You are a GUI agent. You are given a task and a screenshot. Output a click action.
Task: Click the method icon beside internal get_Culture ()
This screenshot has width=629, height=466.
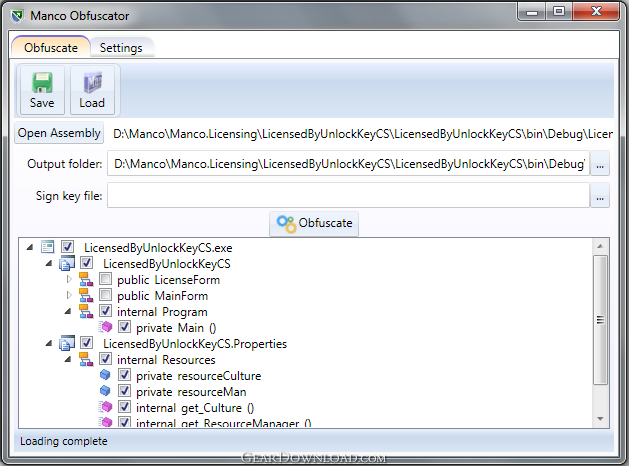click(106, 407)
